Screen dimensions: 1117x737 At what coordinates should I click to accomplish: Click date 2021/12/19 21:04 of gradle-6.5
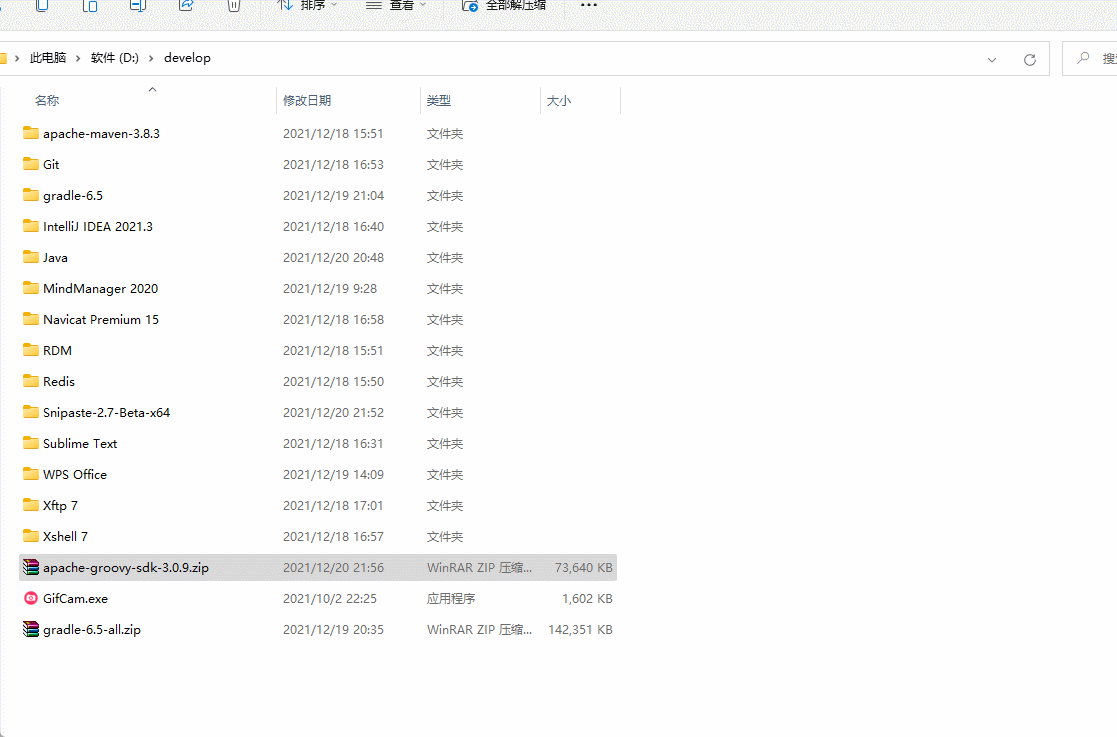[333, 196]
